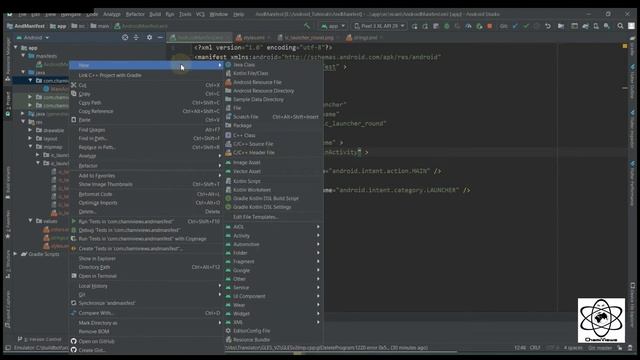Open the Help menu in the menu bar
The image size is (640, 360).
point(239,14)
